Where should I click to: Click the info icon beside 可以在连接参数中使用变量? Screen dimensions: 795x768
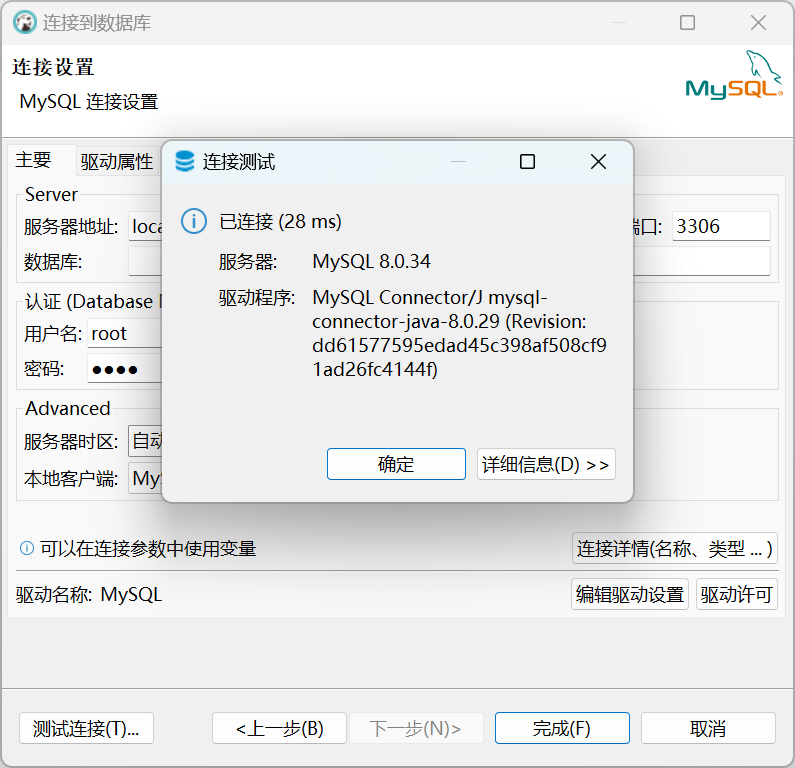(x=27, y=548)
